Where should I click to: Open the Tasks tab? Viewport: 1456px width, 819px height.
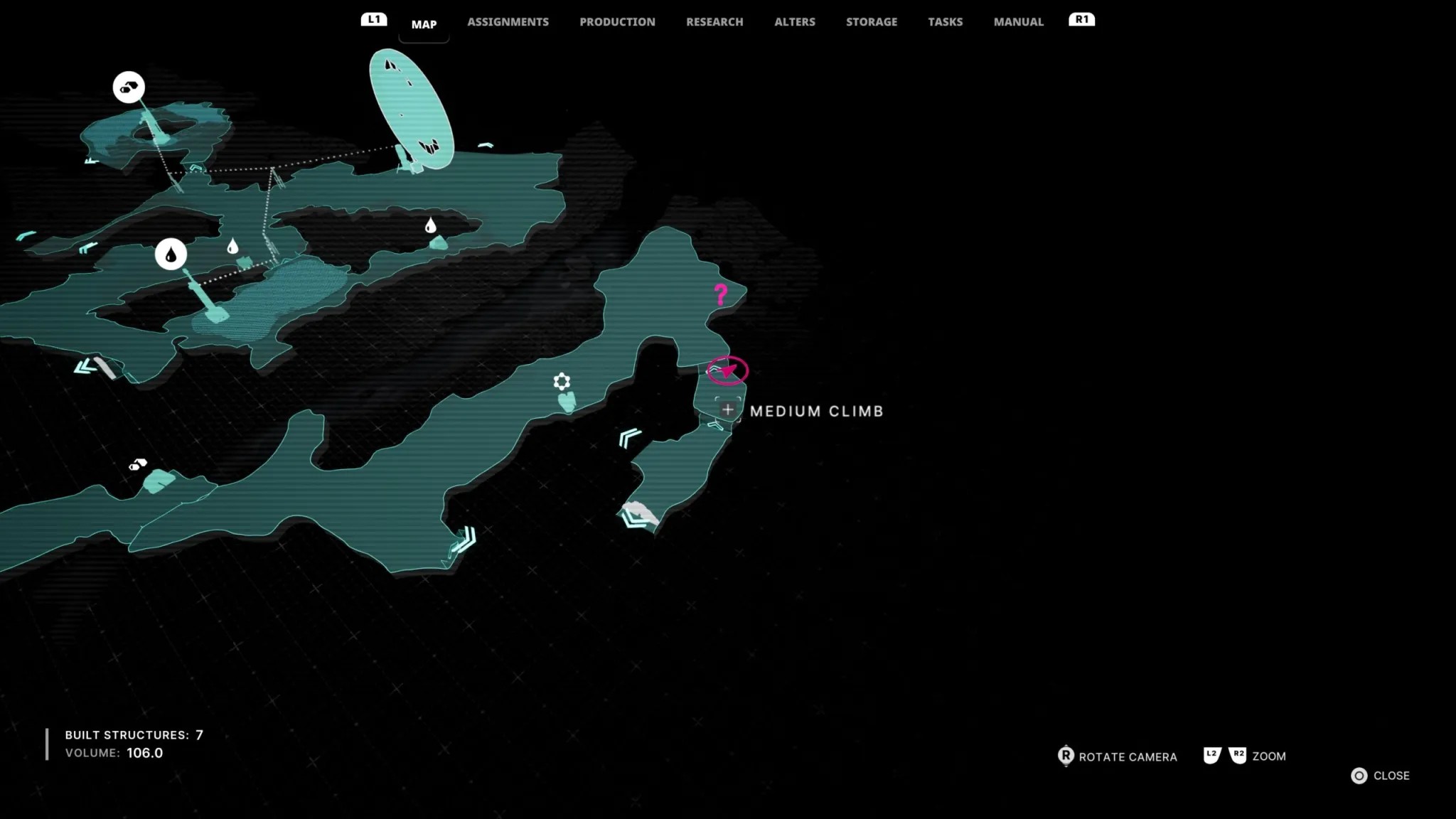coord(945,22)
